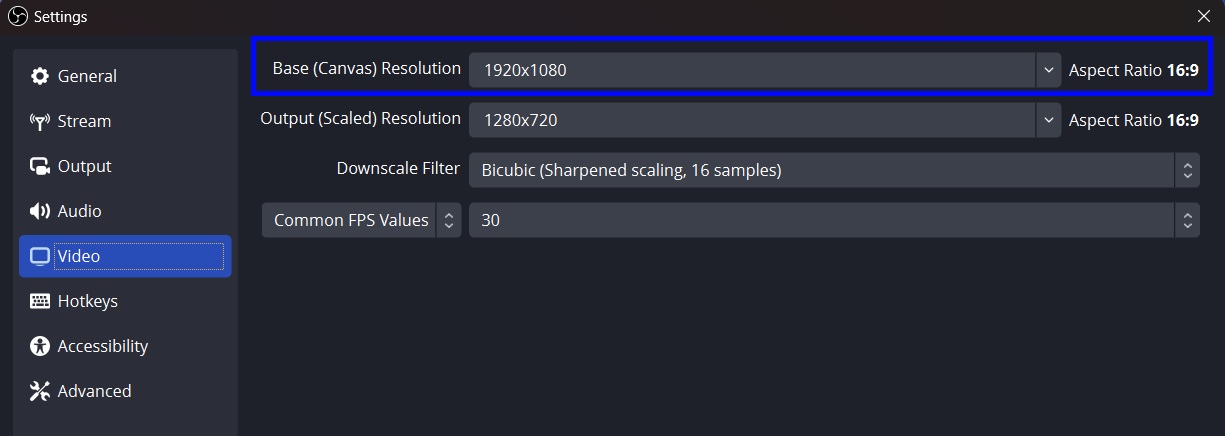Click the Hotkeys keyboard icon
Screen dimensions: 1225x436
click(40, 301)
